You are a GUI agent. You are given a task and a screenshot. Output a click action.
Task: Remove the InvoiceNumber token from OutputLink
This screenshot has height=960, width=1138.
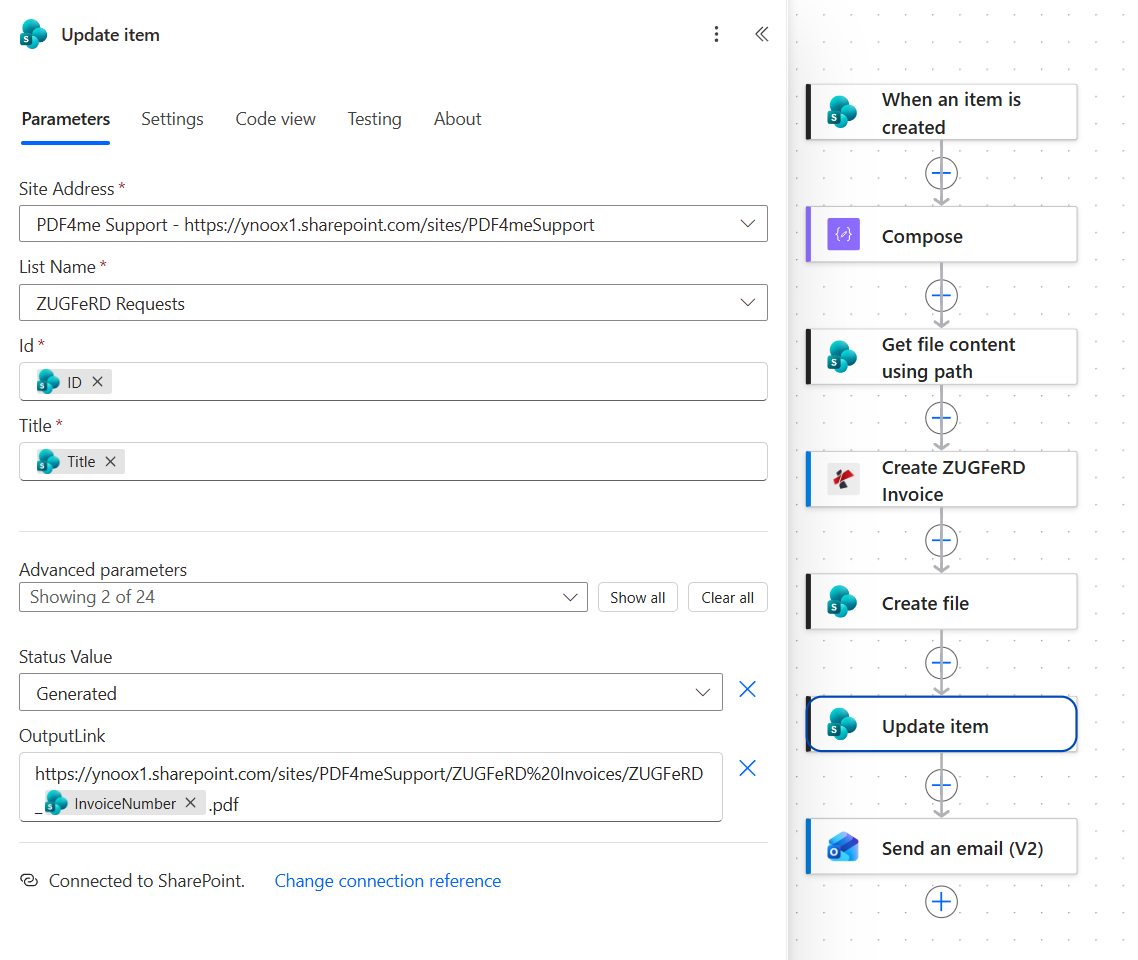coord(190,803)
